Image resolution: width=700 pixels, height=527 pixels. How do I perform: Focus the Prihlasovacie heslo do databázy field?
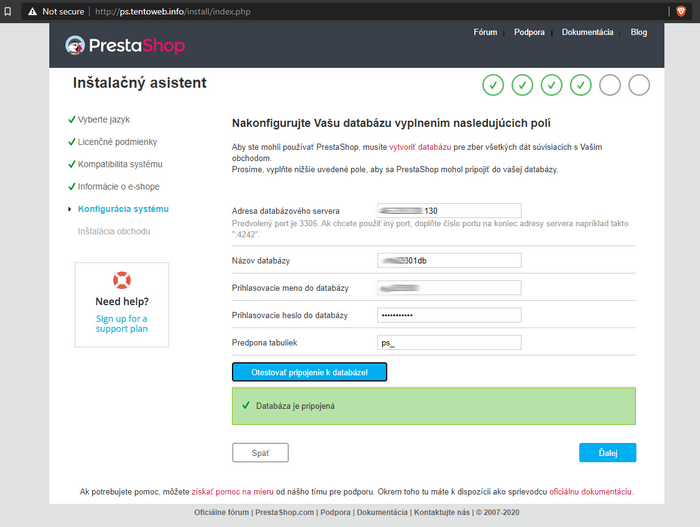click(x=450, y=315)
